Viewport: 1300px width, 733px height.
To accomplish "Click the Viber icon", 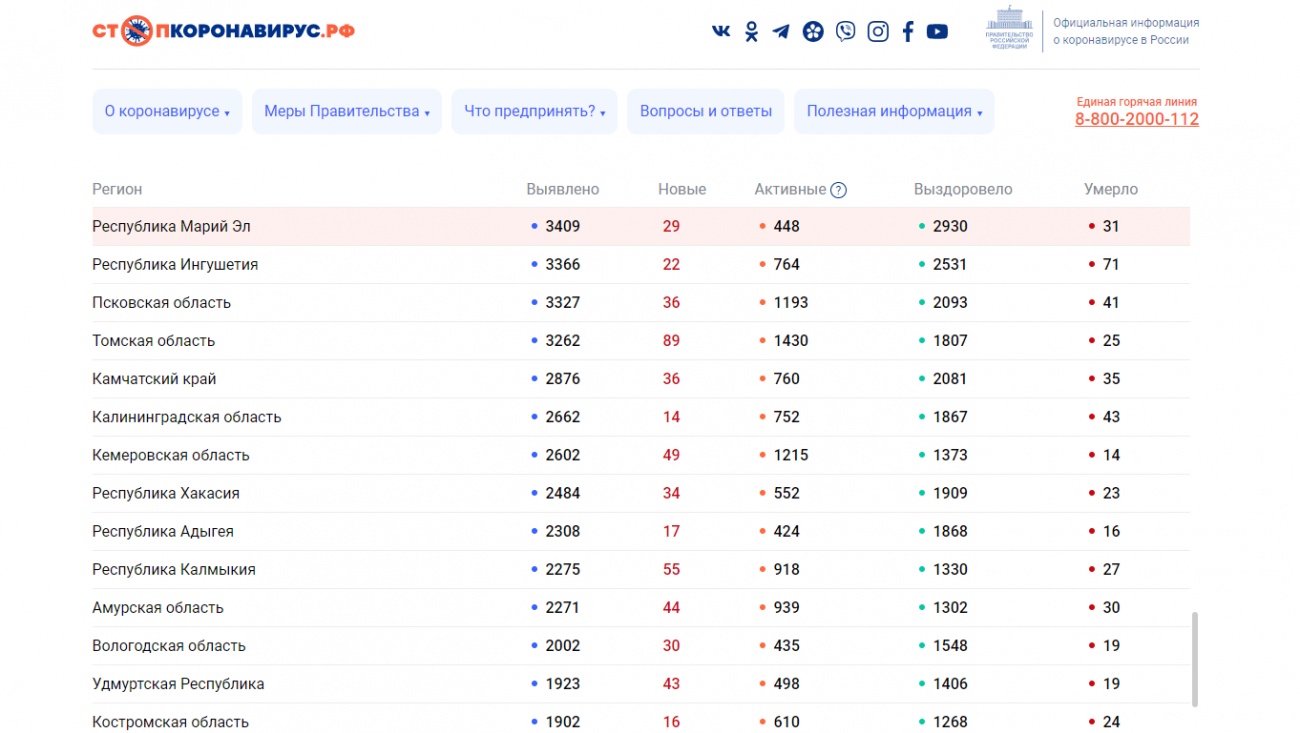I will [845, 31].
